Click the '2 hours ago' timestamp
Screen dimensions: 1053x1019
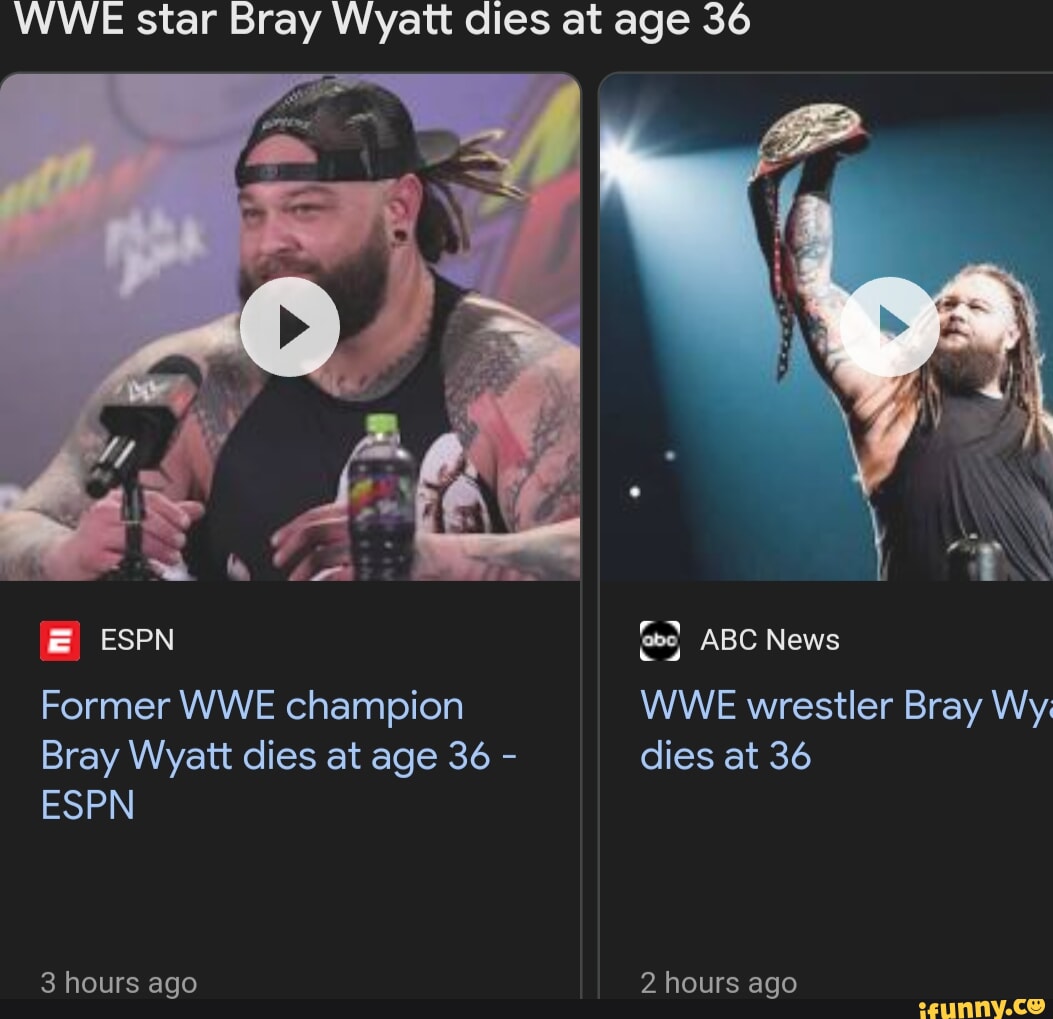click(x=718, y=982)
